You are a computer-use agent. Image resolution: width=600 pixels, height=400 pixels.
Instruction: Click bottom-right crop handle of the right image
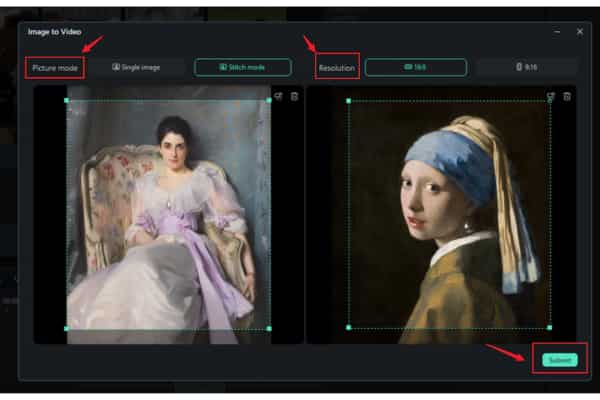coord(549,328)
